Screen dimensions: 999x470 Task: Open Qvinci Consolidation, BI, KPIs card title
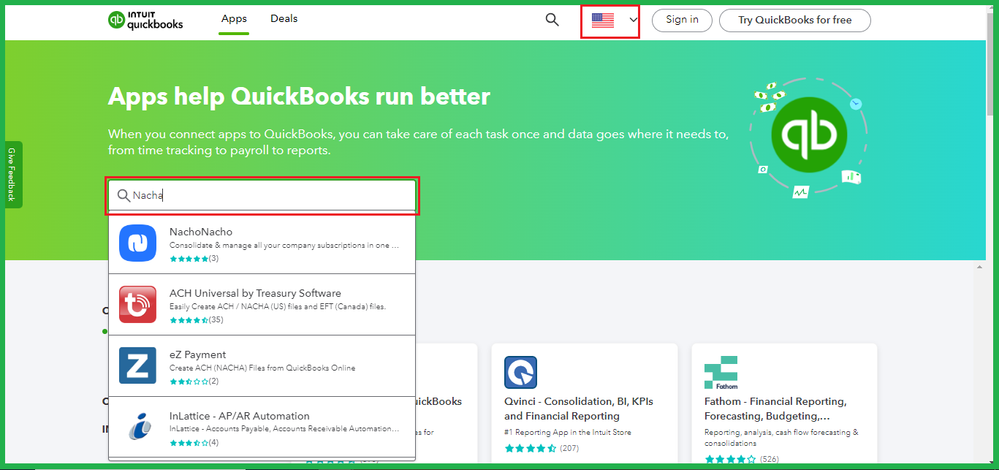tap(579, 409)
